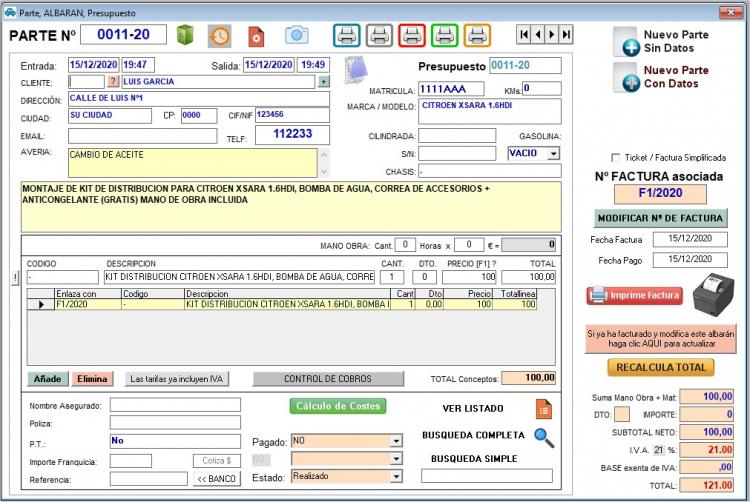Click the AVERIA text area
The image size is (750, 502).
point(193,163)
